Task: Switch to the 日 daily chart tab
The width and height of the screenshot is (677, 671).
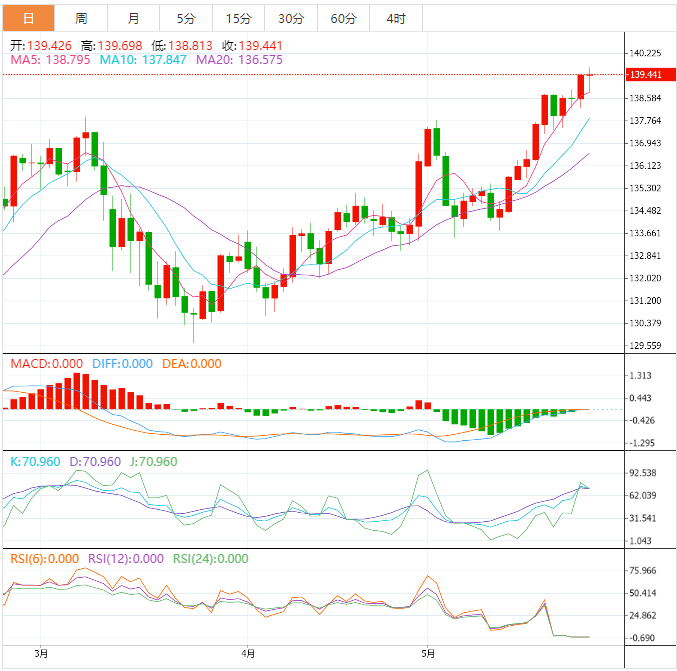Action: (x=27, y=18)
